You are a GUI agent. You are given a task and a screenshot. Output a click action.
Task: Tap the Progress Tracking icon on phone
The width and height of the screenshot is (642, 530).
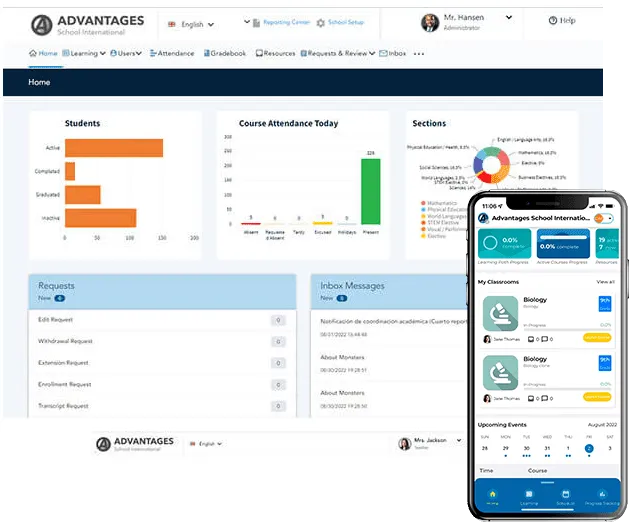(x=601, y=496)
